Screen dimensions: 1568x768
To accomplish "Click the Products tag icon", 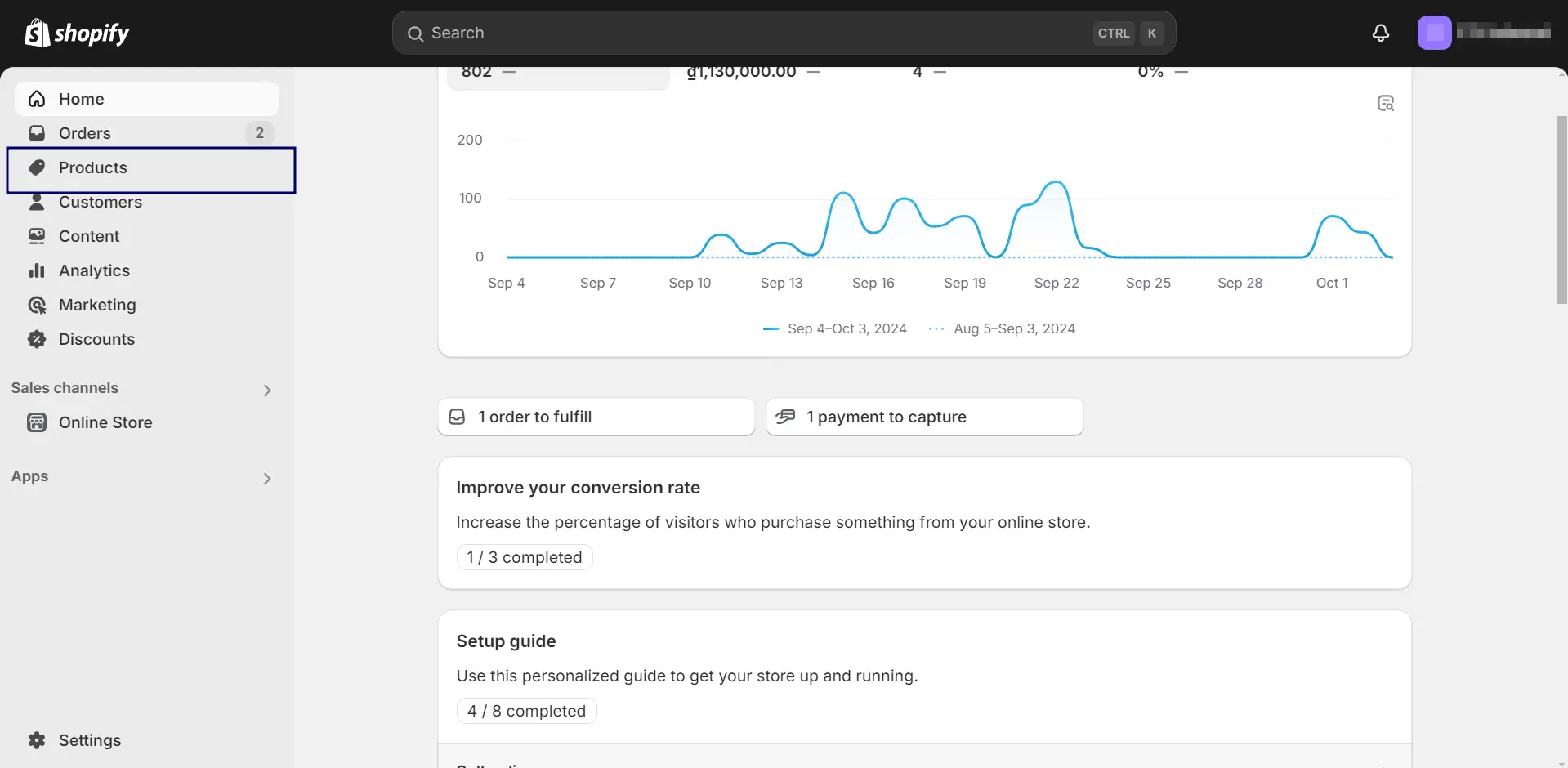I will tap(37, 167).
